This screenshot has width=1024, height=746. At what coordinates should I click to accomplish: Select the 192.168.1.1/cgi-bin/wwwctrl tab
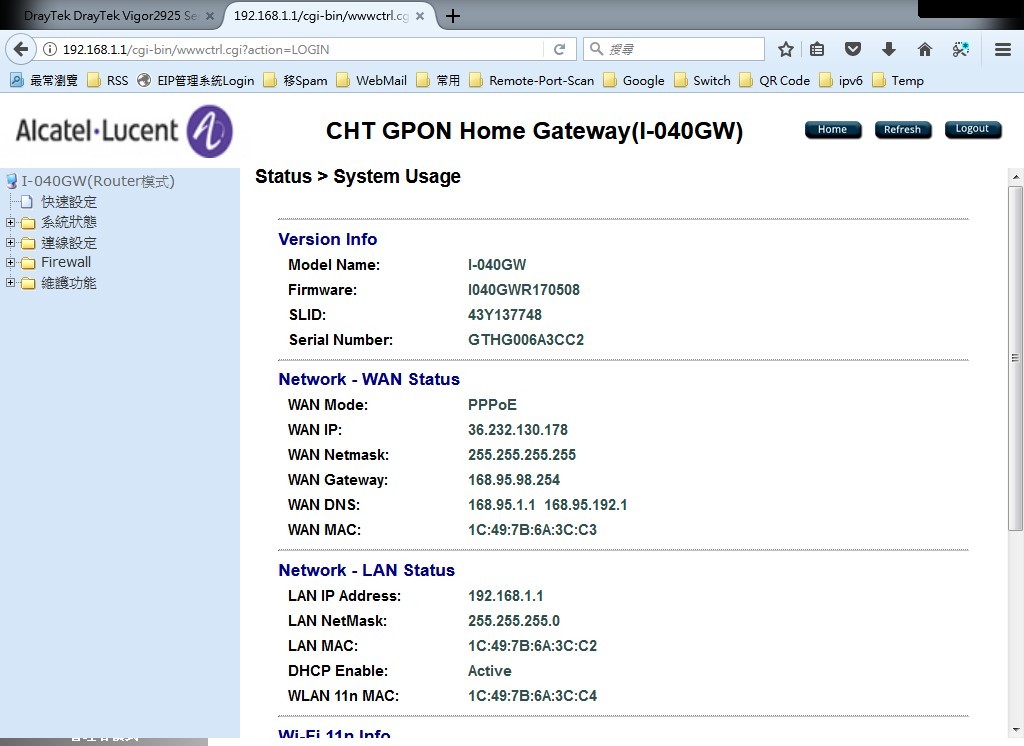(x=321, y=16)
